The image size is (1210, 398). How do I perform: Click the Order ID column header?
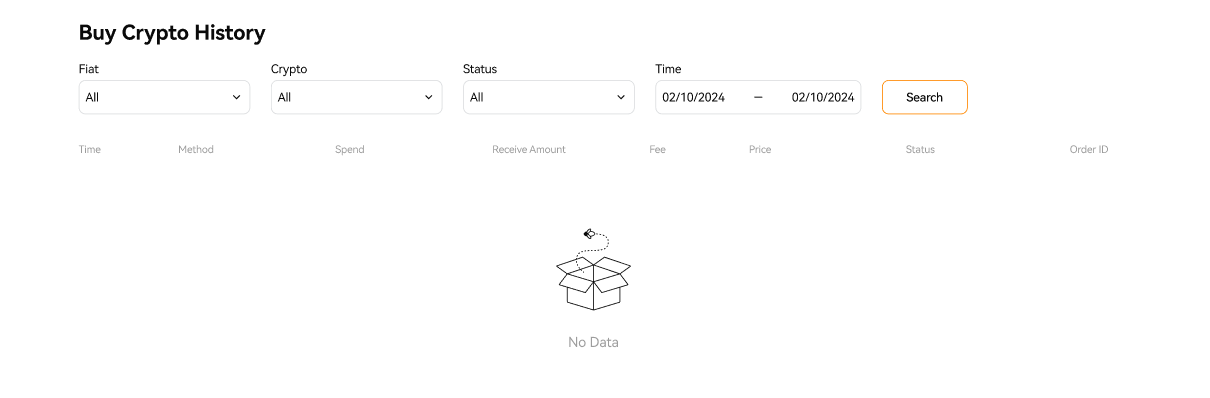1089,149
